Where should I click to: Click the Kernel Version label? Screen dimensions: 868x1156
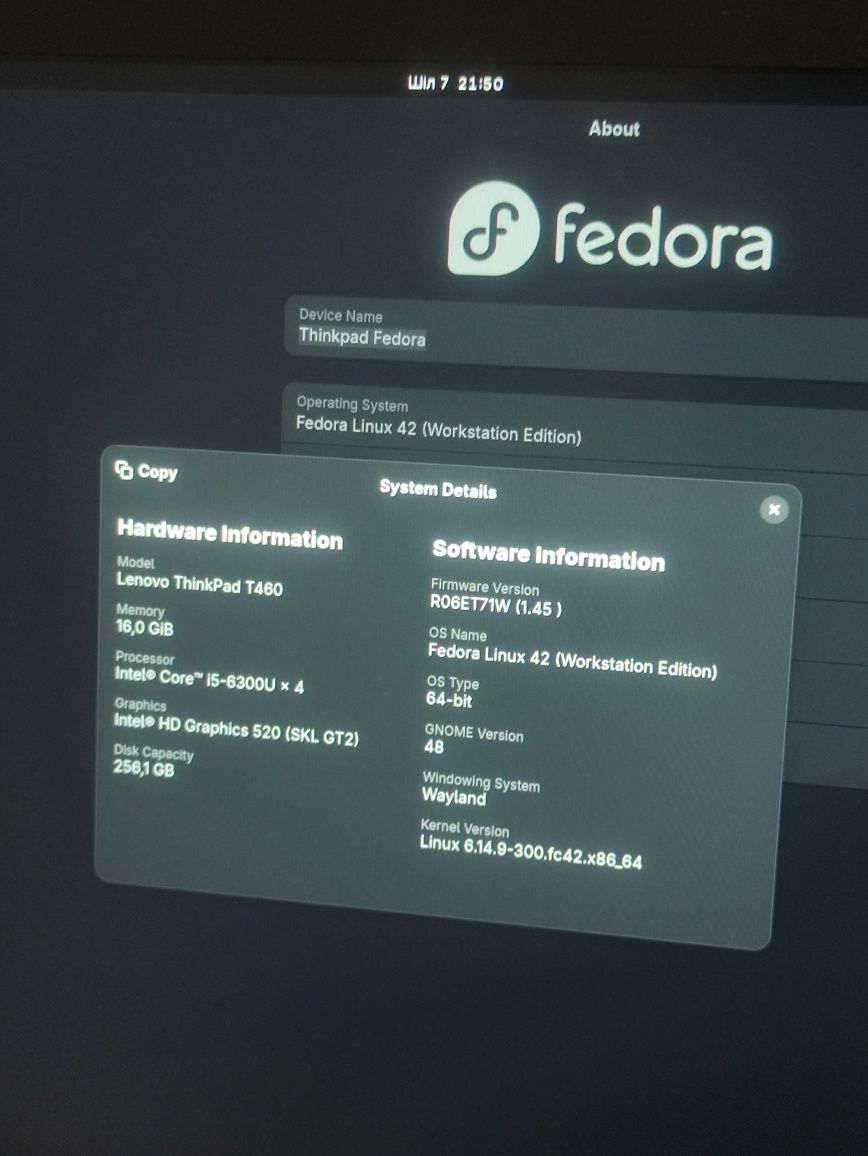click(x=465, y=827)
